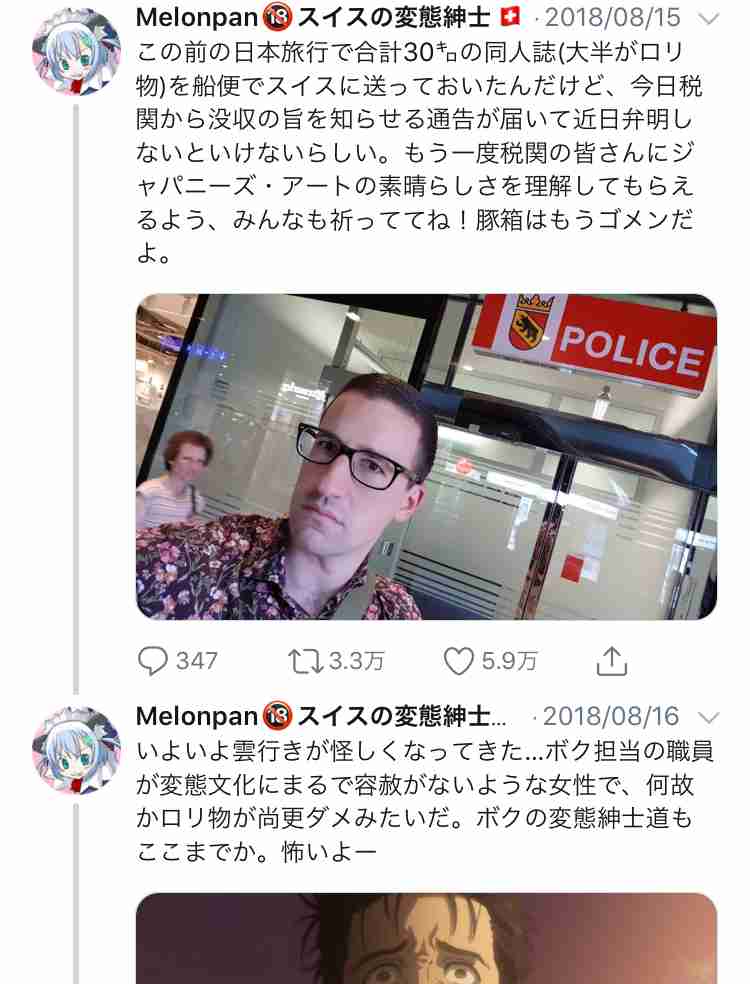The height and width of the screenshot is (984, 750).
Task: Open the second tweet's profile avatar
Action: click(76, 751)
